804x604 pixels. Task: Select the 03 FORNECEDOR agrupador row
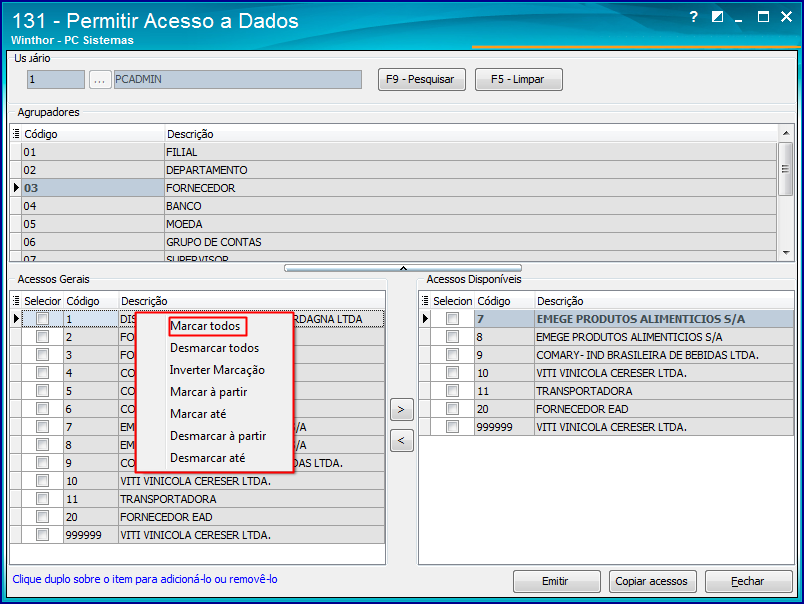(393, 188)
